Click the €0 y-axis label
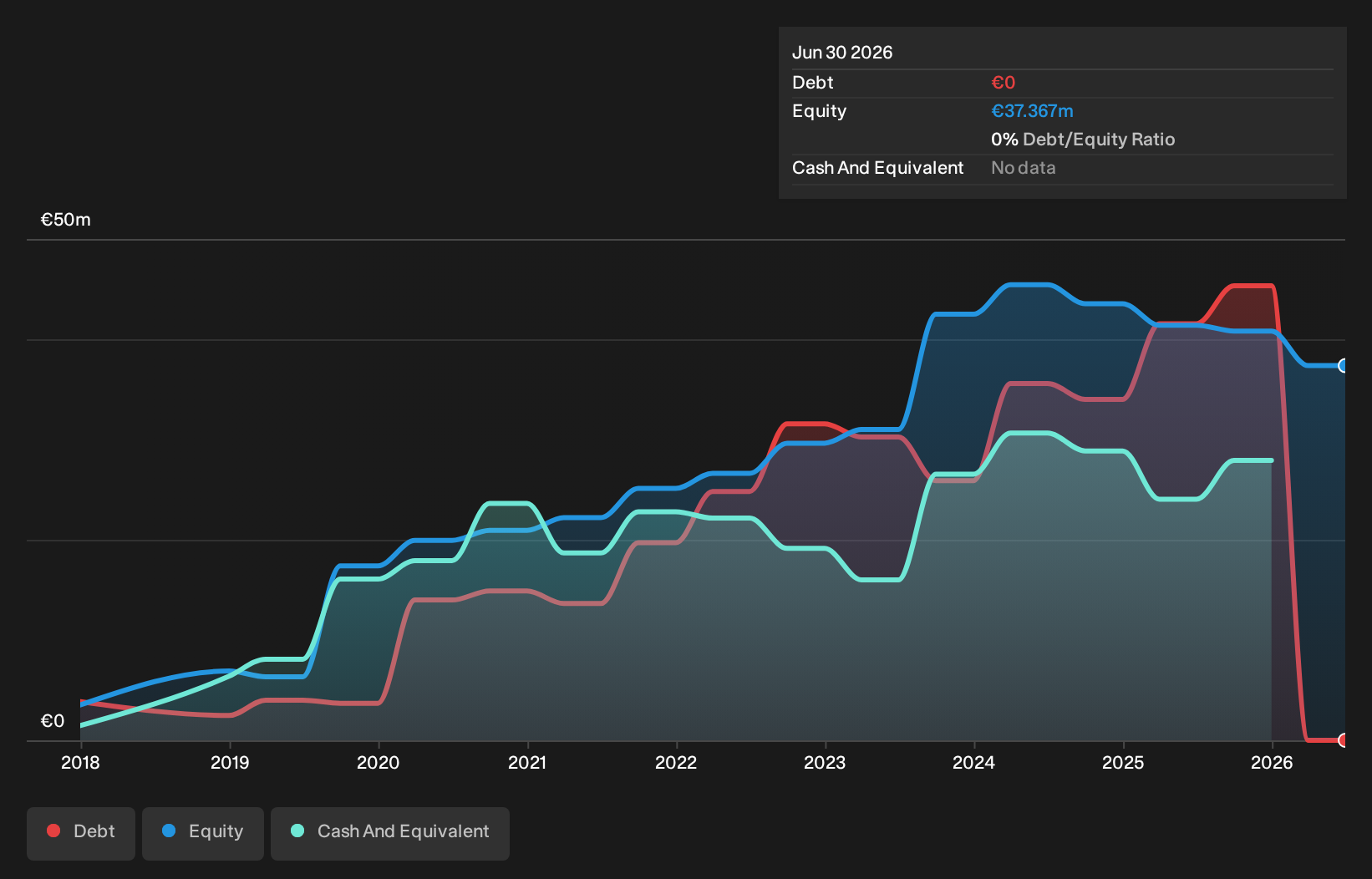The image size is (1372, 879). point(53,721)
